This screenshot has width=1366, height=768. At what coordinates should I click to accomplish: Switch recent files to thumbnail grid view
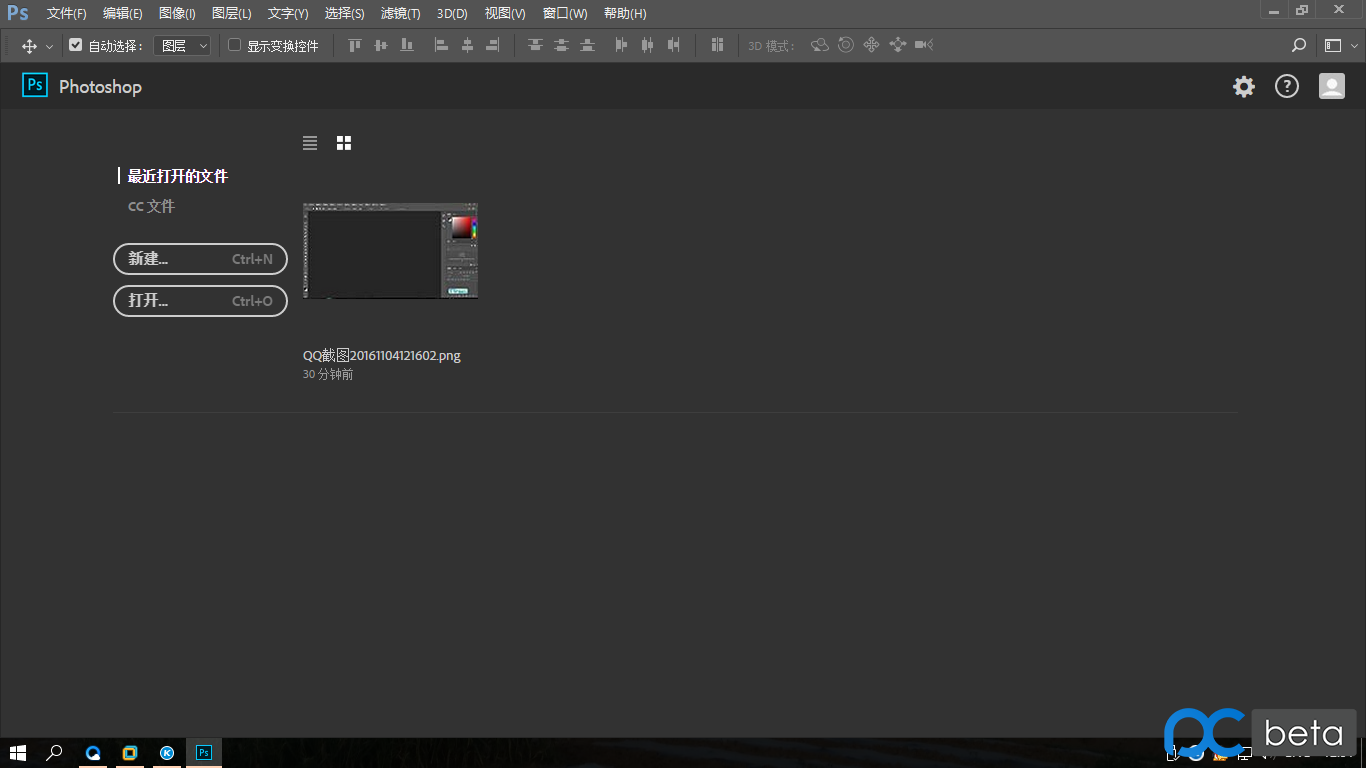344,143
